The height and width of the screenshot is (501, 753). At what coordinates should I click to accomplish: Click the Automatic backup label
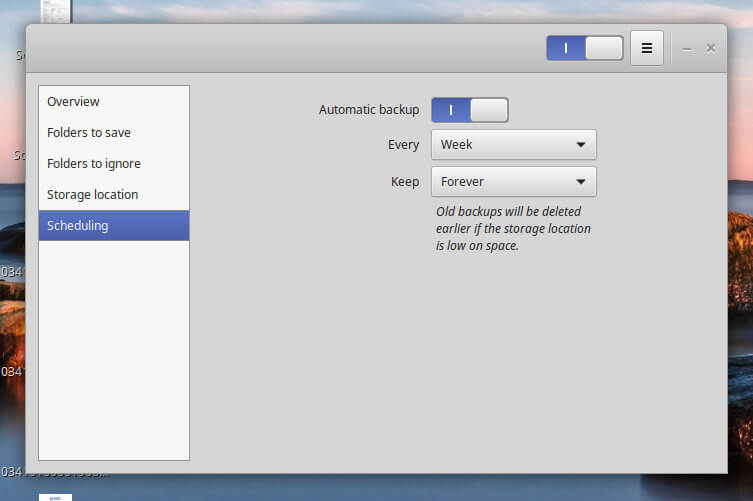[x=369, y=110]
